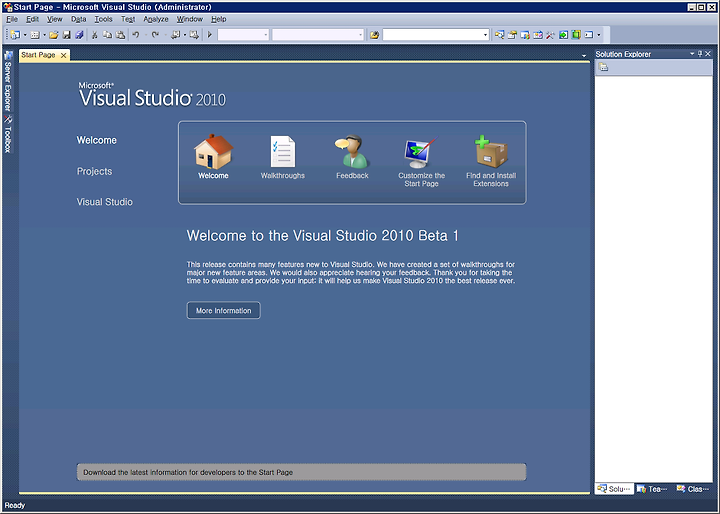Screen dimensions: 720x514
Task: Open the Server Explorer side tab
Action: coord(7,82)
